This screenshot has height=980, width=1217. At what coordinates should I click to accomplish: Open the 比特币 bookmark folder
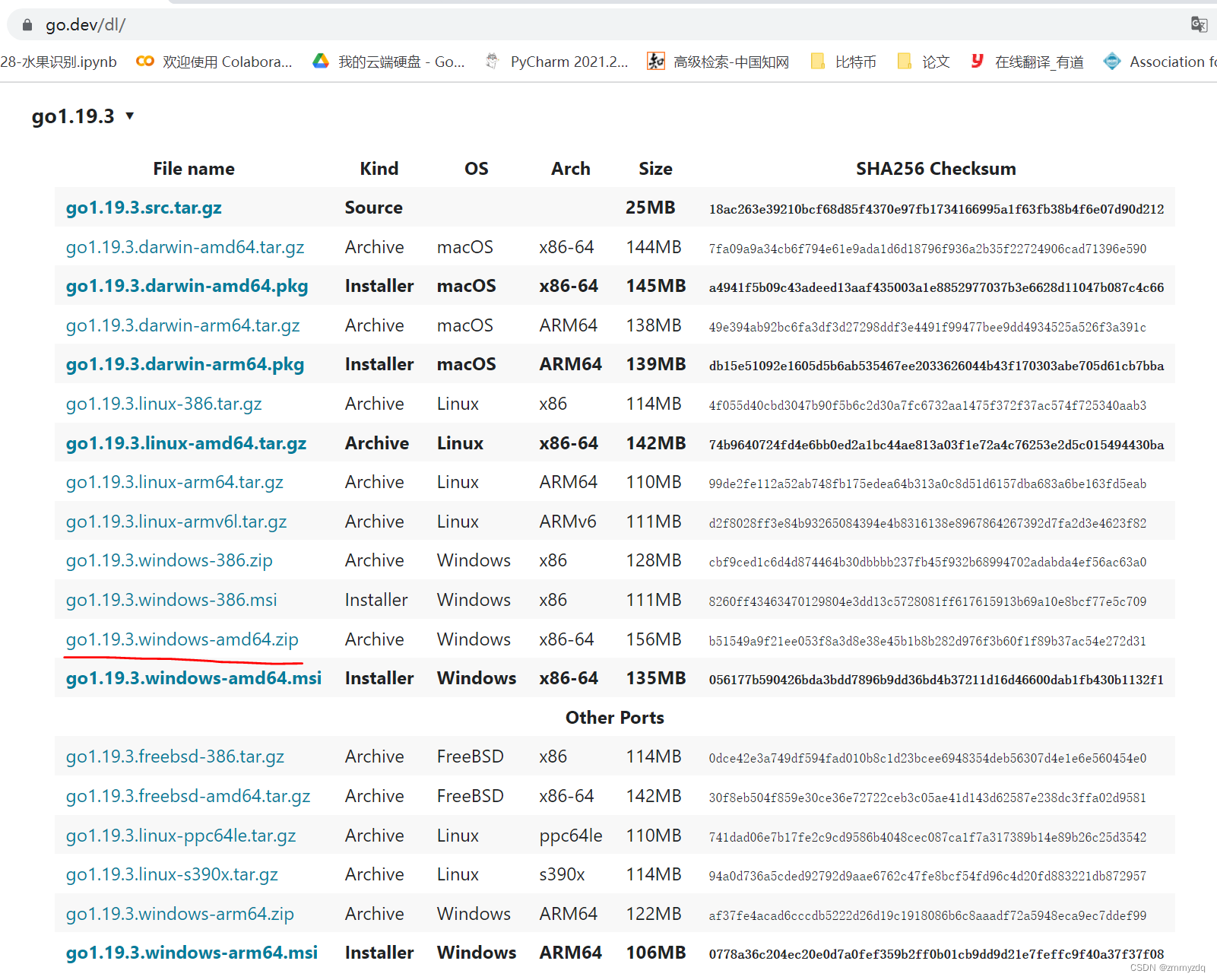coord(844,62)
